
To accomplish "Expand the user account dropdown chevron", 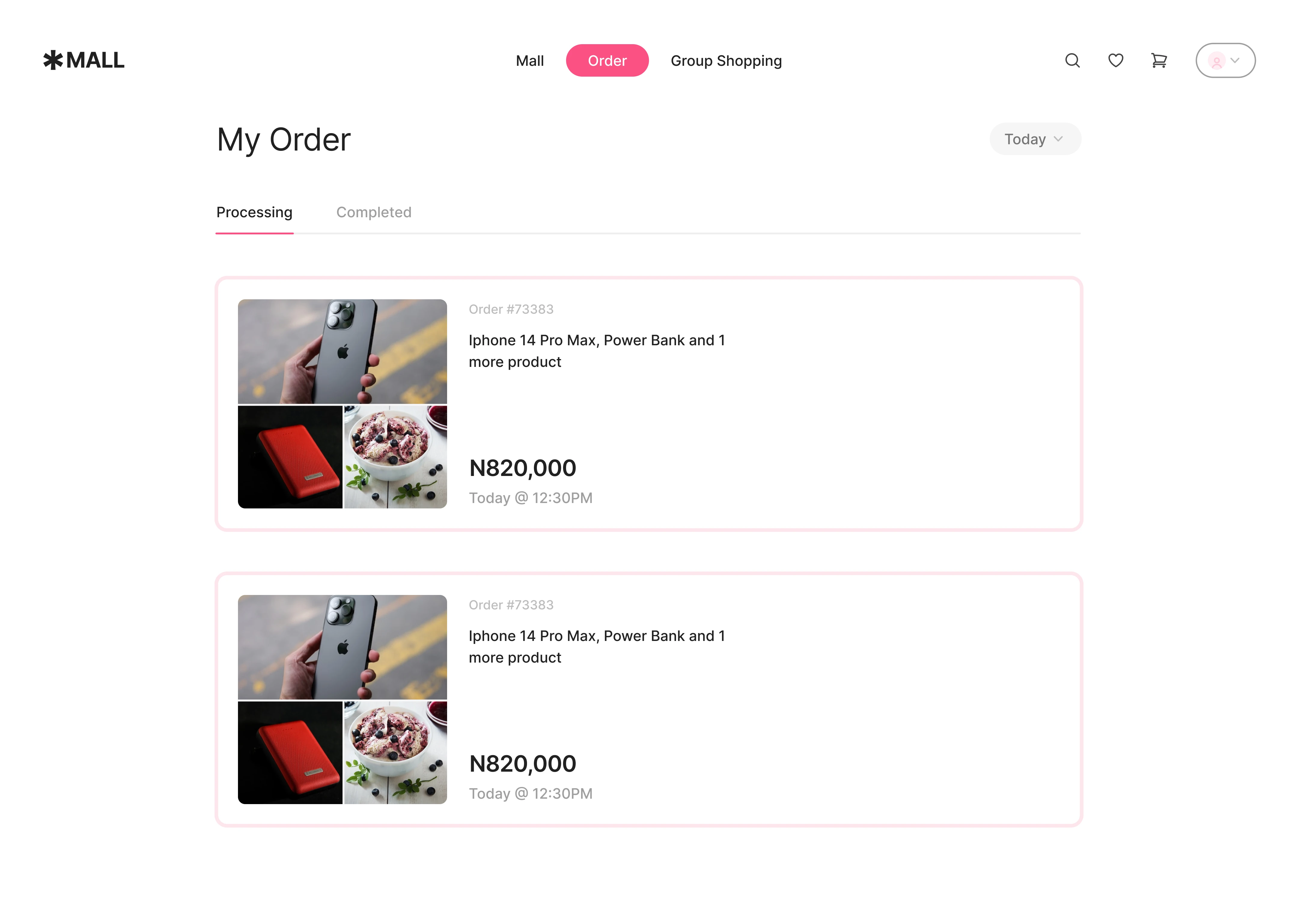I will pyautogui.click(x=1235, y=60).
